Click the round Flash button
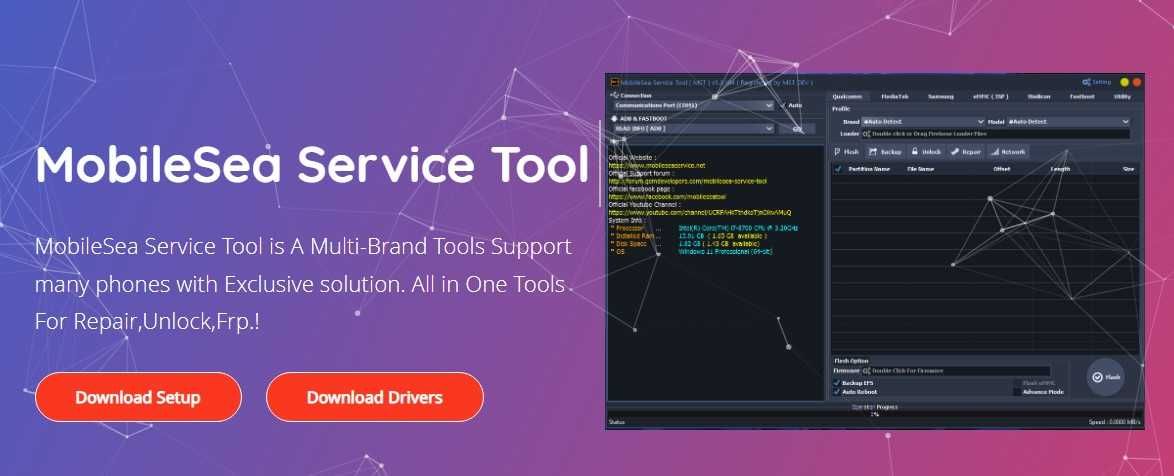 [x=1107, y=377]
